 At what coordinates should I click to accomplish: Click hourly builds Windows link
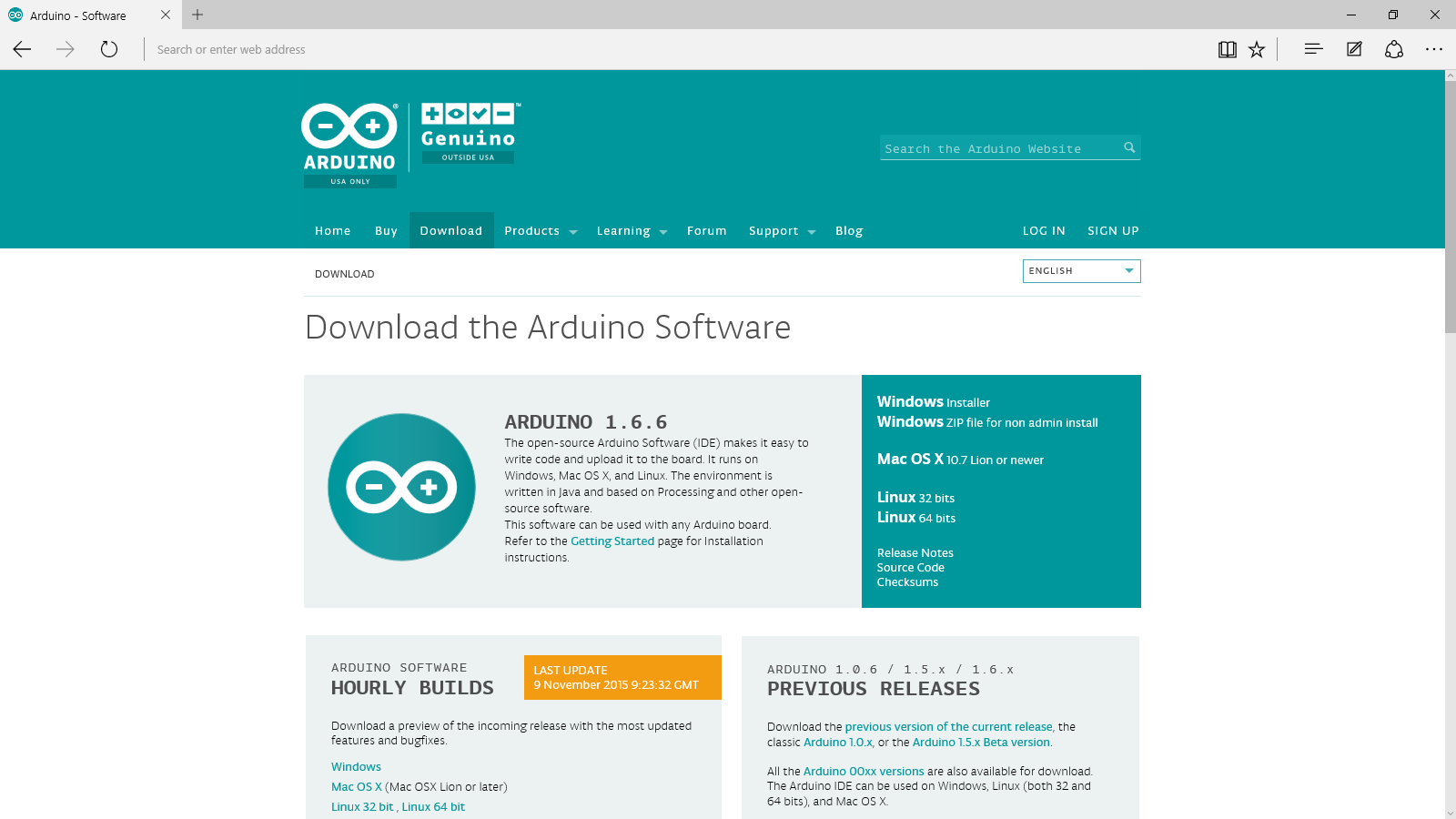[x=356, y=767]
